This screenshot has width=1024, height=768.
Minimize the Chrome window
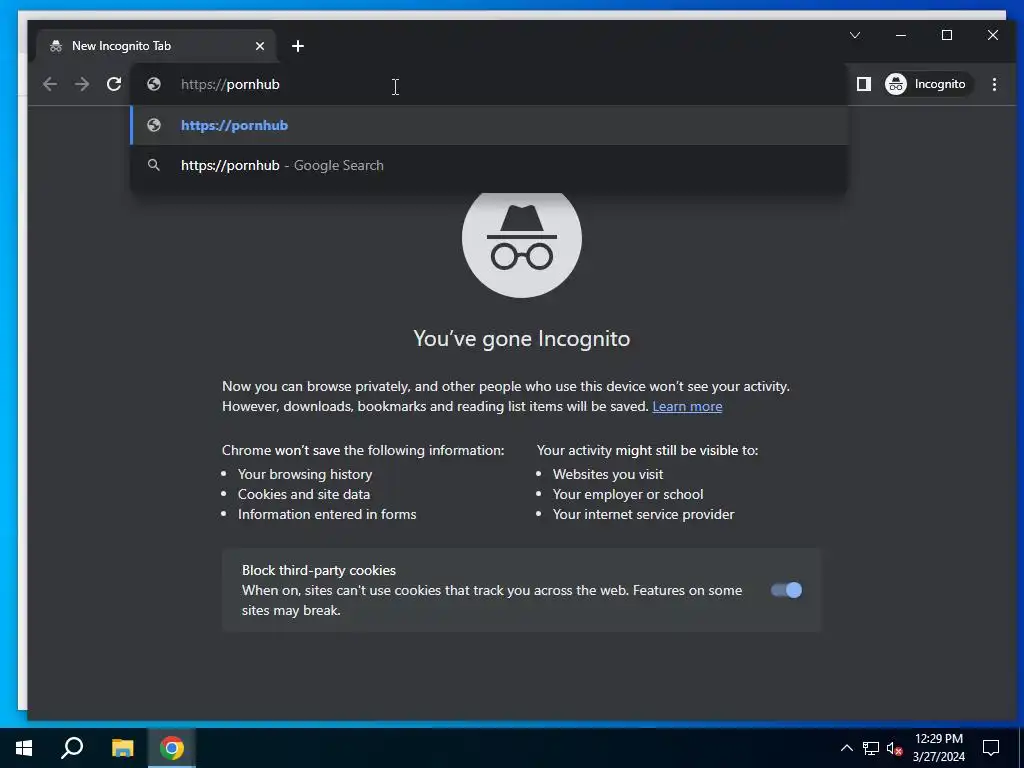901,35
